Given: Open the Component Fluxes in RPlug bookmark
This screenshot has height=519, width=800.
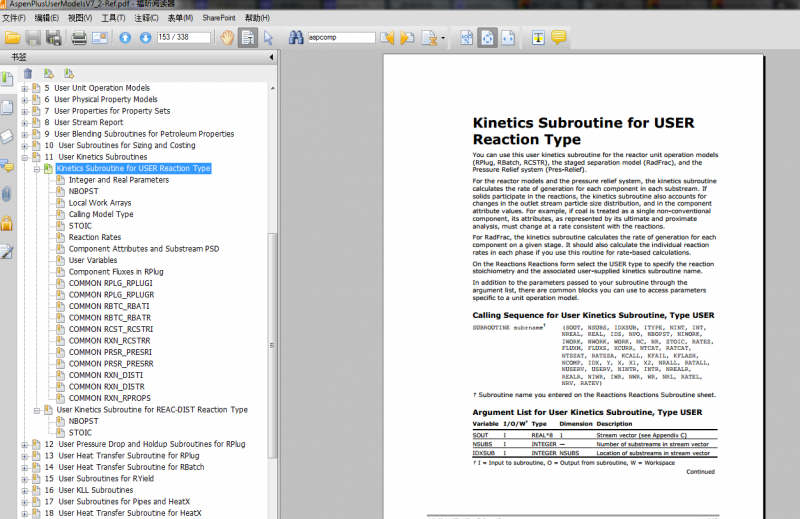Looking at the screenshot, I should click(x=116, y=272).
